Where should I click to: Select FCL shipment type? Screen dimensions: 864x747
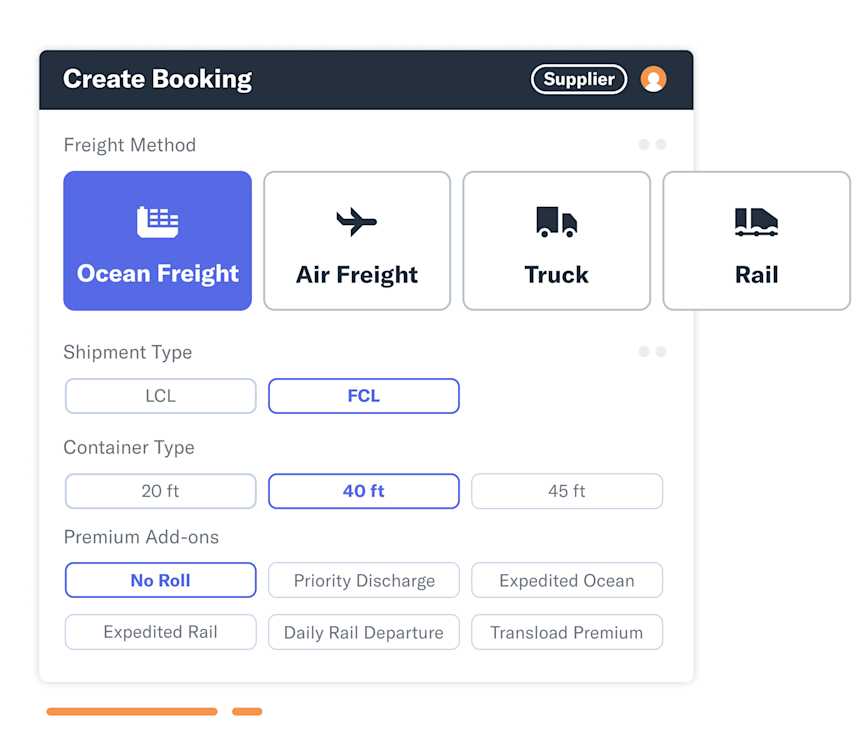coord(363,396)
